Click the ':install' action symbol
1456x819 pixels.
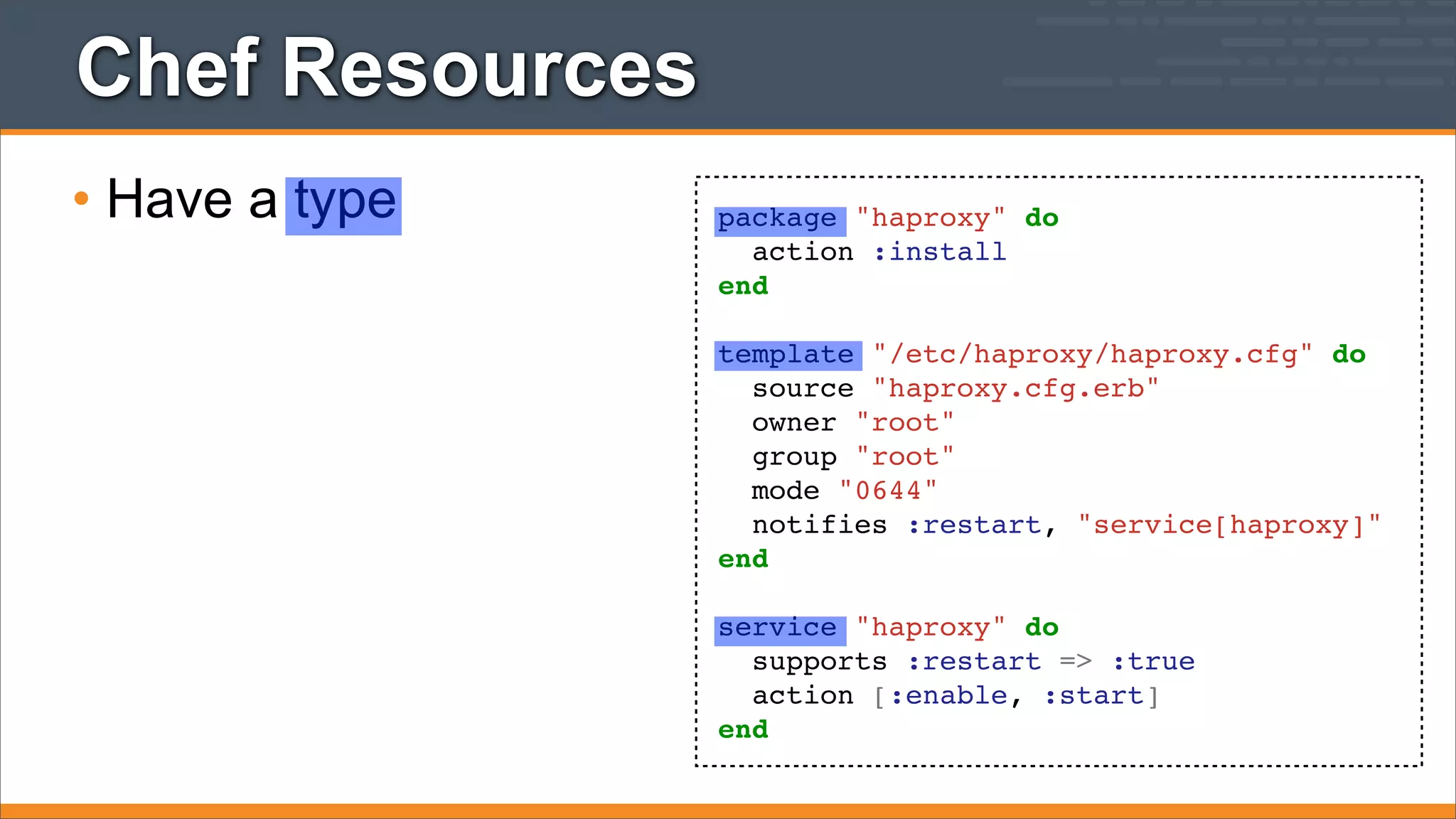(x=940, y=252)
